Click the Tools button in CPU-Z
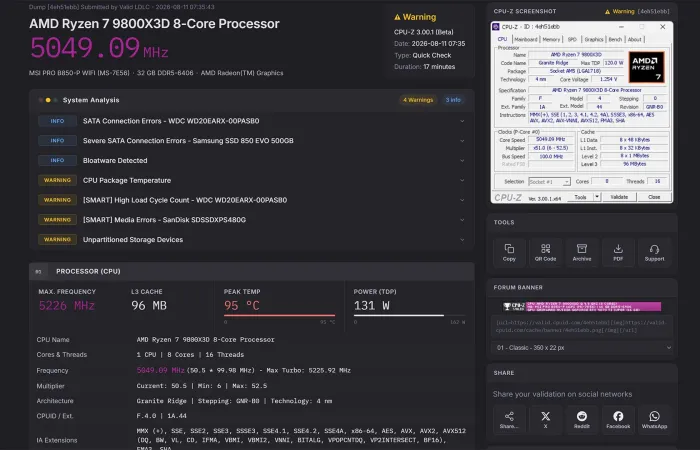Viewport: 700px width, 450px height. 580,197
